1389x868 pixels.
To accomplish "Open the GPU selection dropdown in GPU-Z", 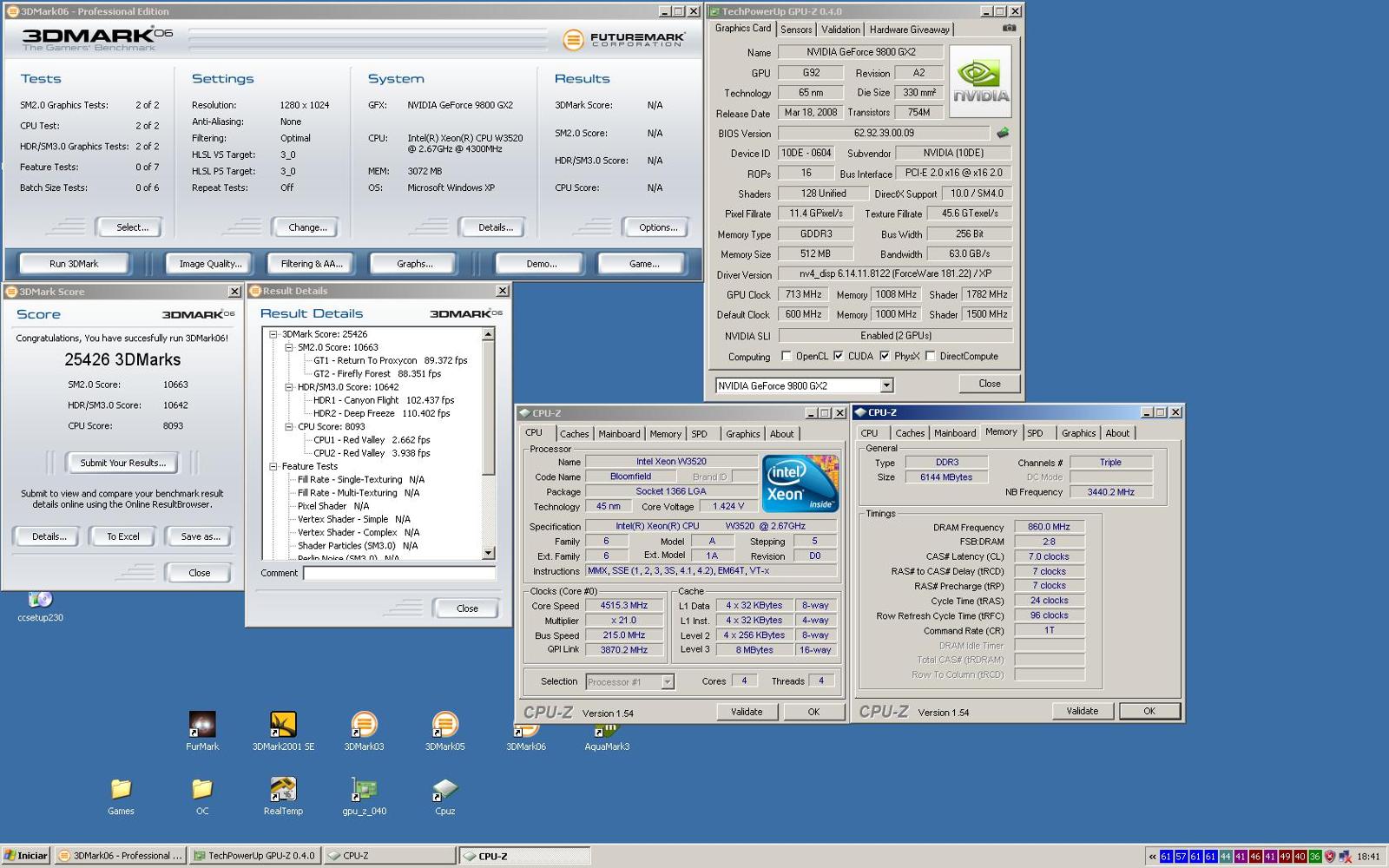I will click(x=886, y=385).
